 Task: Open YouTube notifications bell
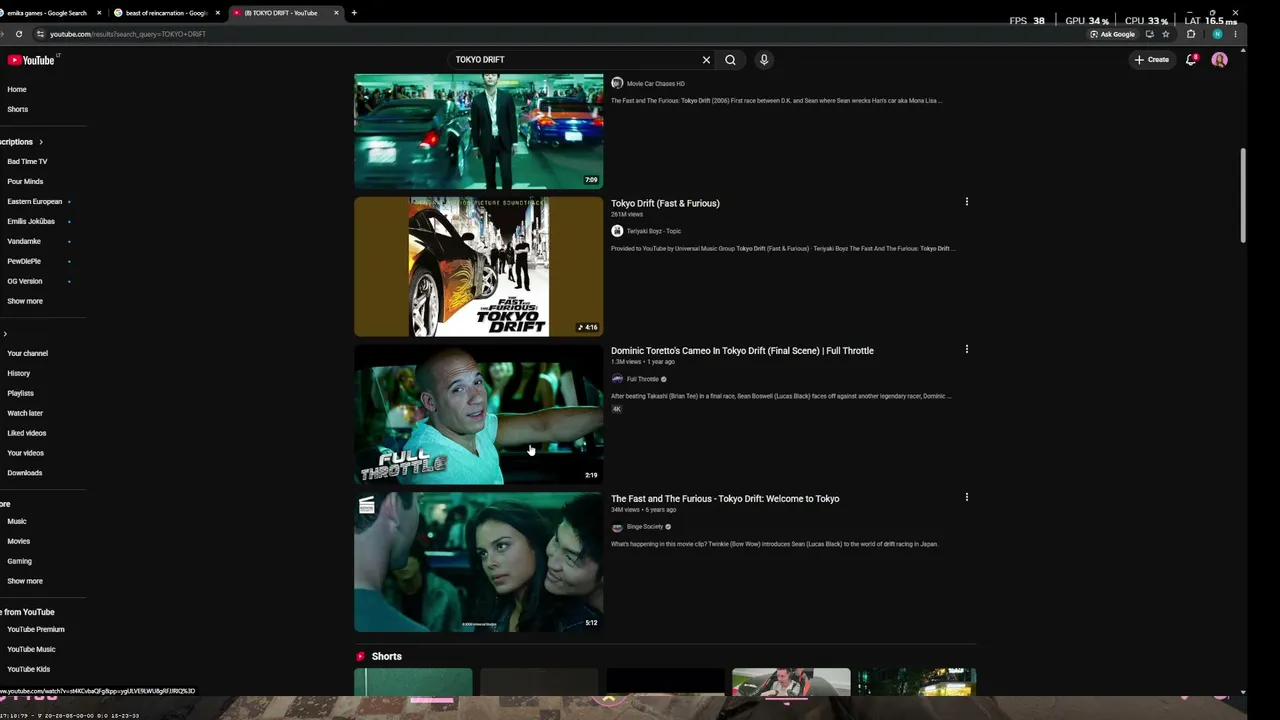[1191, 60]
